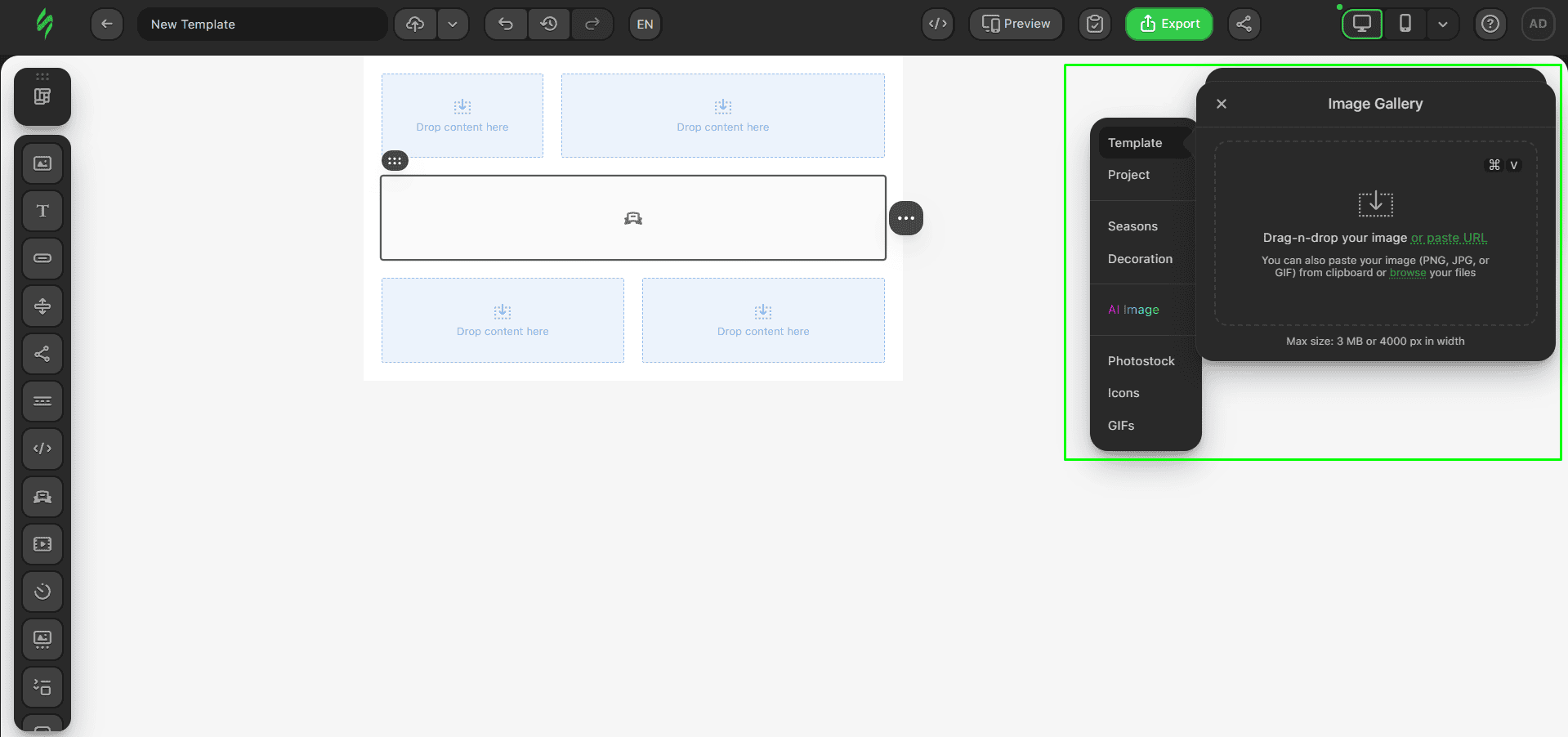Expand the device view dropdown chevron
This screenshot has width=1568, height=737.
(1442, 24)
